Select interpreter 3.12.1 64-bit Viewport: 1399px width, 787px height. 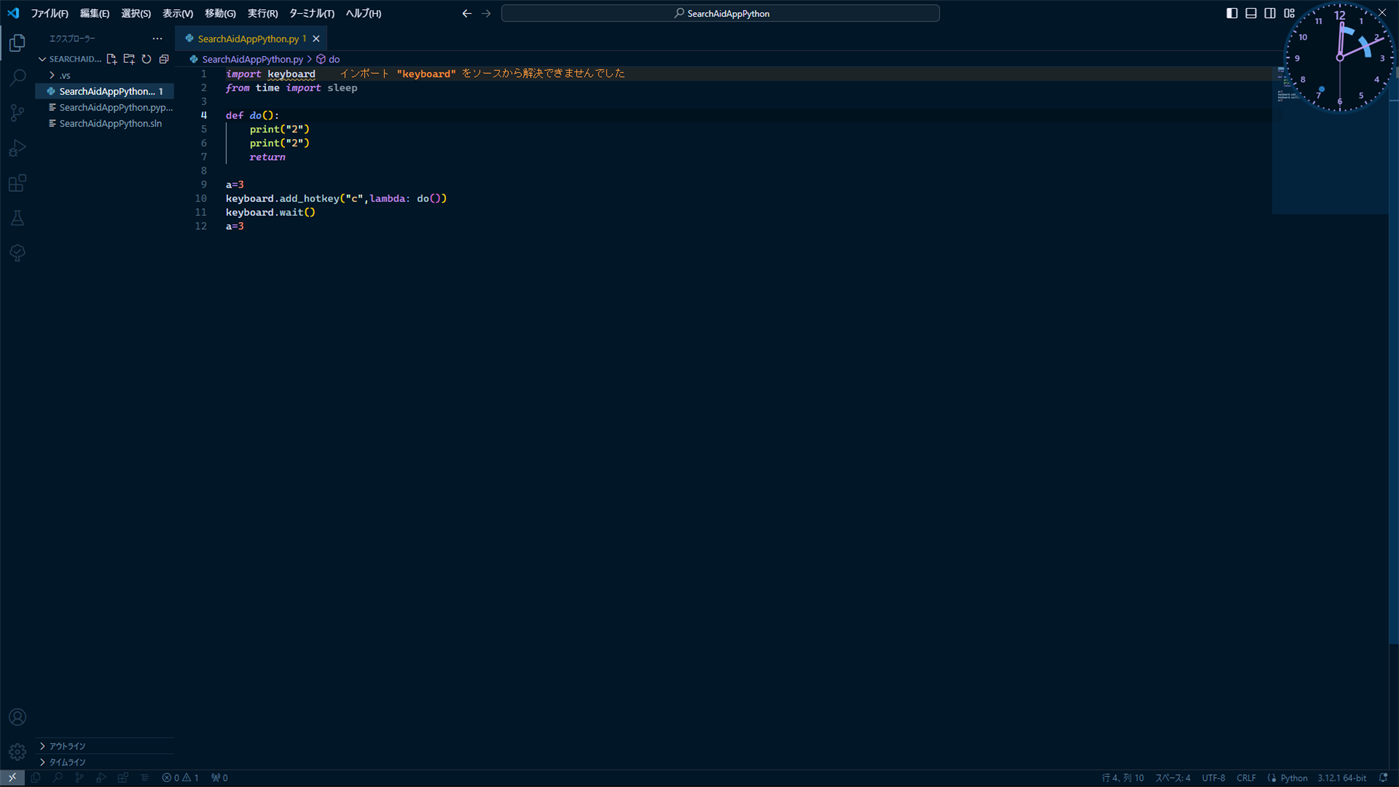(1342, 778)
